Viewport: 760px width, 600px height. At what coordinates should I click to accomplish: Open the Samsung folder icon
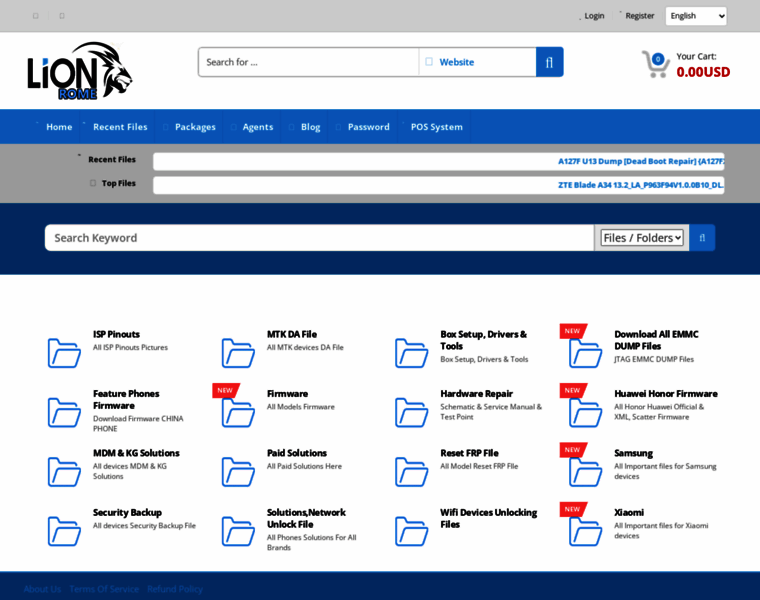click(x=585, y=471)
